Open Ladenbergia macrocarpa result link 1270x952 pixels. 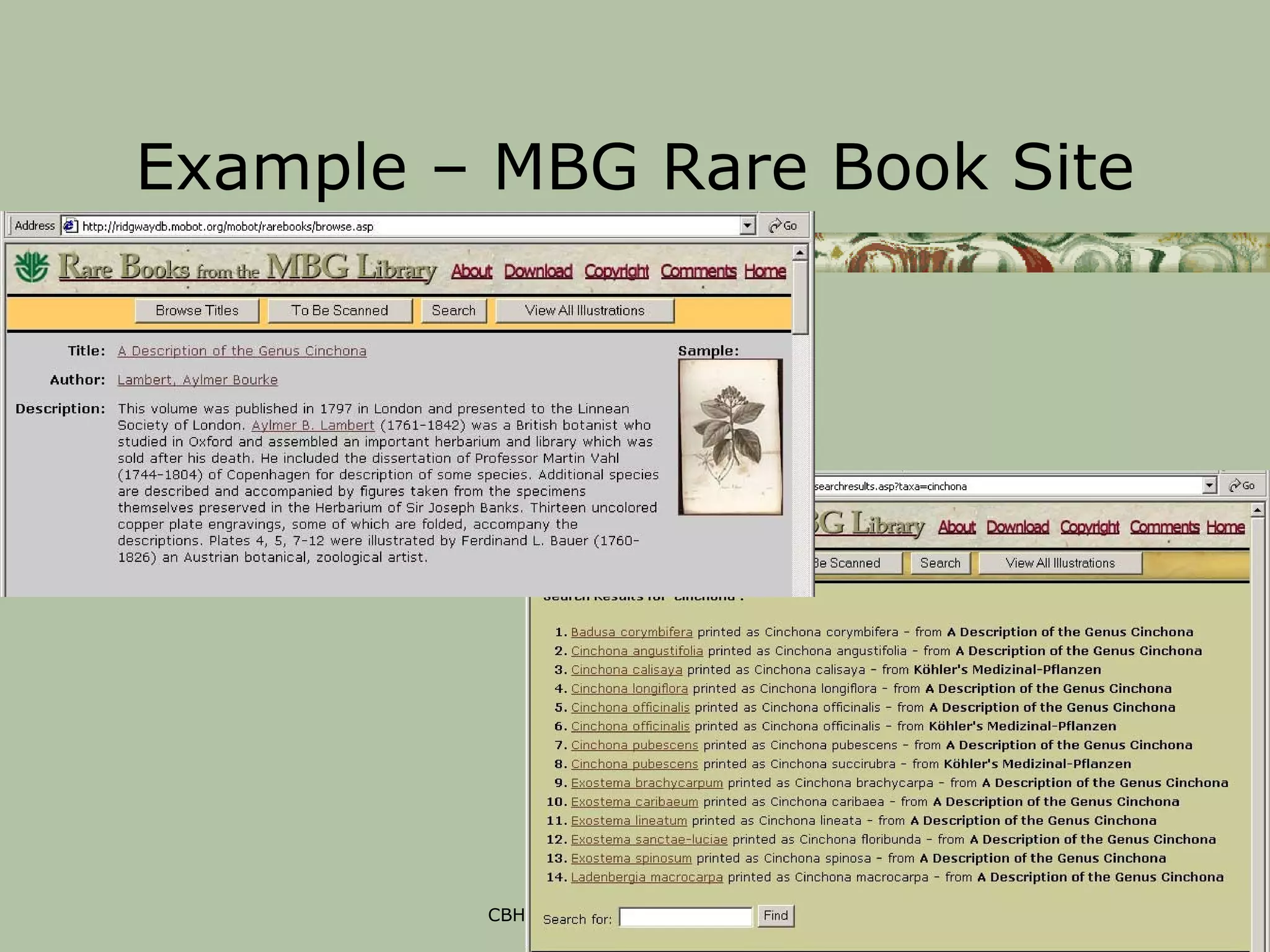click(x=647, y=878)
